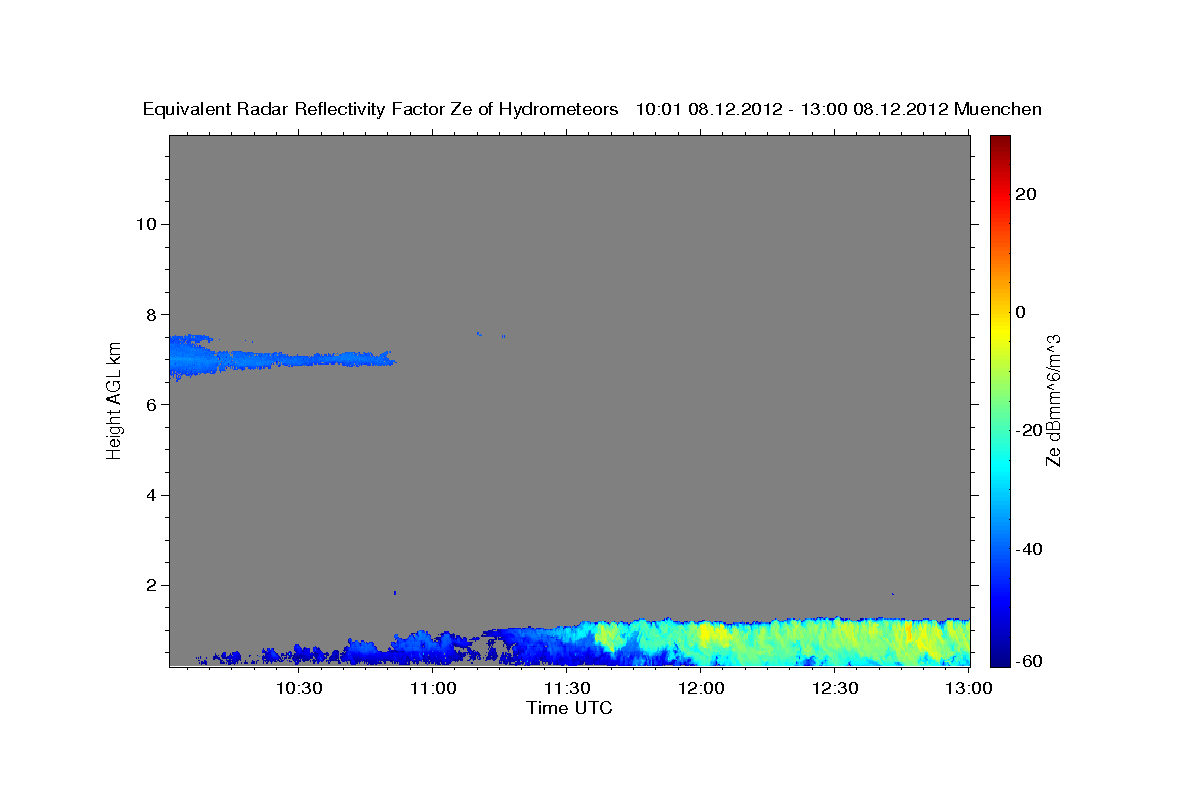Click the height tick label '8'
Image resolution: width=1200 pixels, height=800 pixels.
tap(152, 314)
